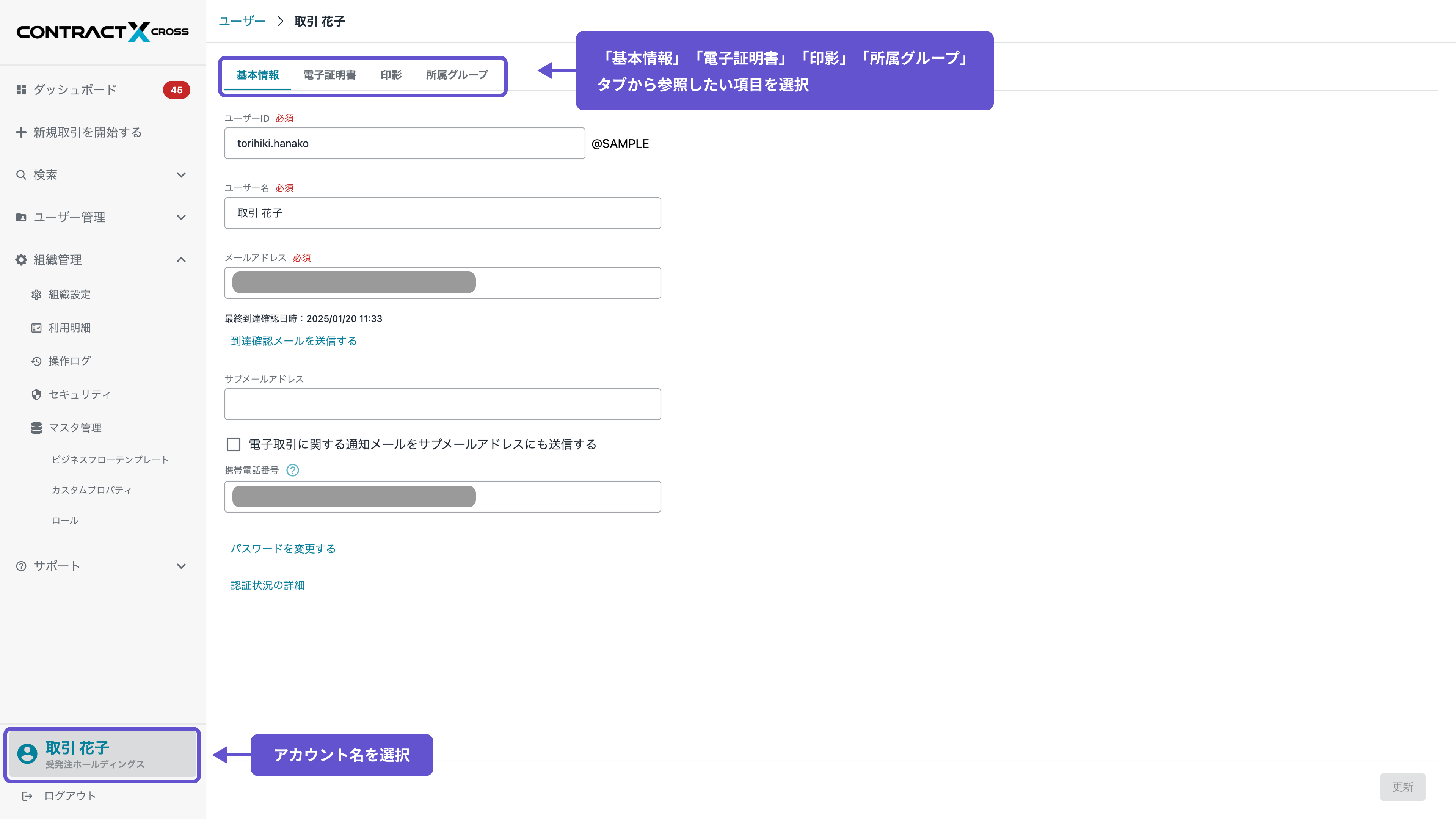Image resolution: width=1456 pixels, height=819 pixels.
Task: Click the 組織設定 gear icon
Action: [x=36, y=294]
